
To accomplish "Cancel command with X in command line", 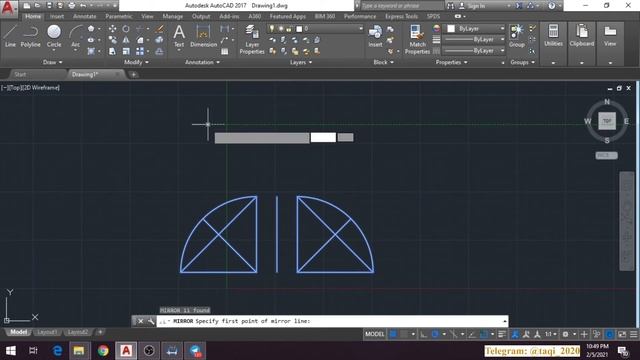I will pos(140,321).
